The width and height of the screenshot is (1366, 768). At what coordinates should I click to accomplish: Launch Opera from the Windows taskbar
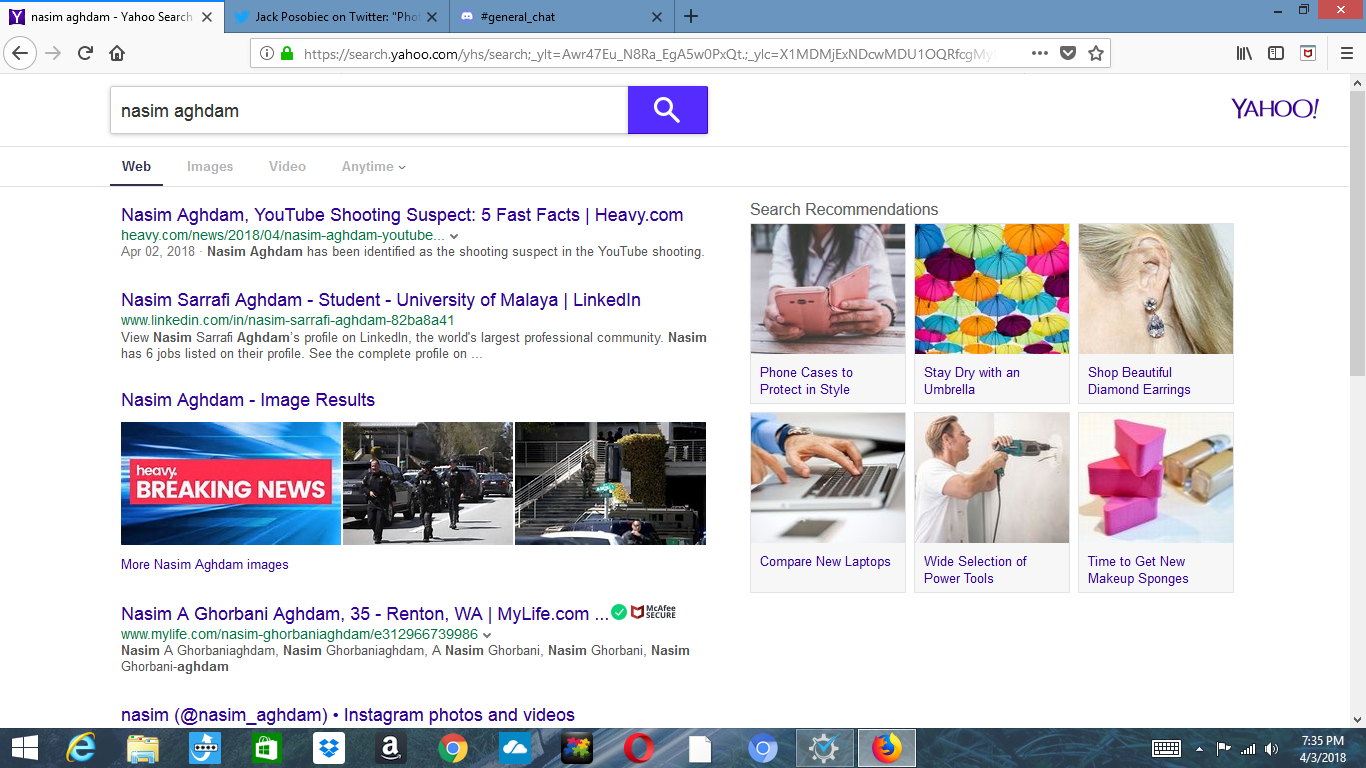(638, 748)
